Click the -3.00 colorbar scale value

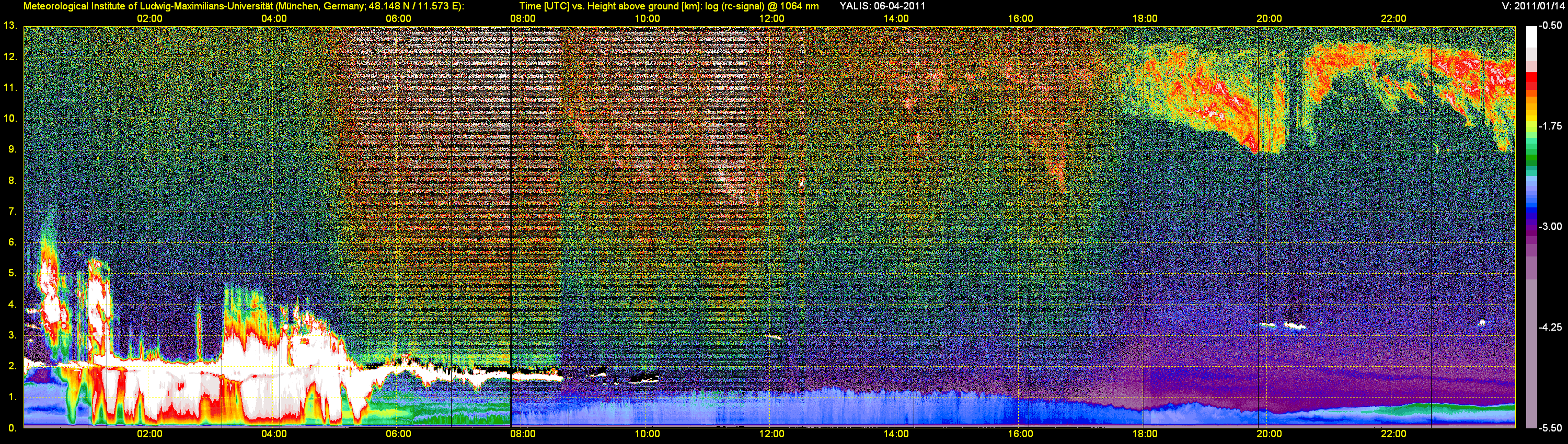(1550, 226)
